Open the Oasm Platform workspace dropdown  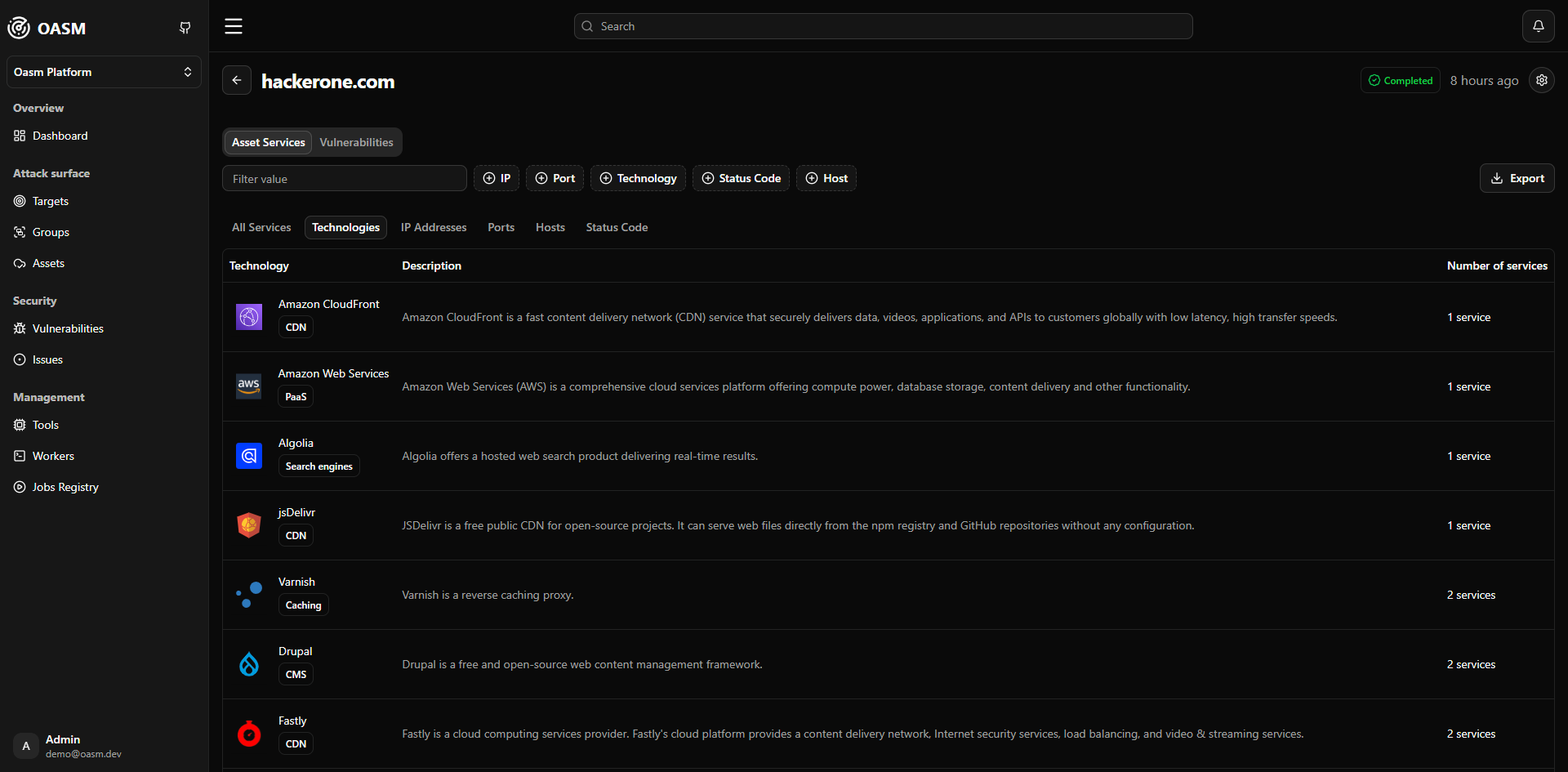(104, 72)
